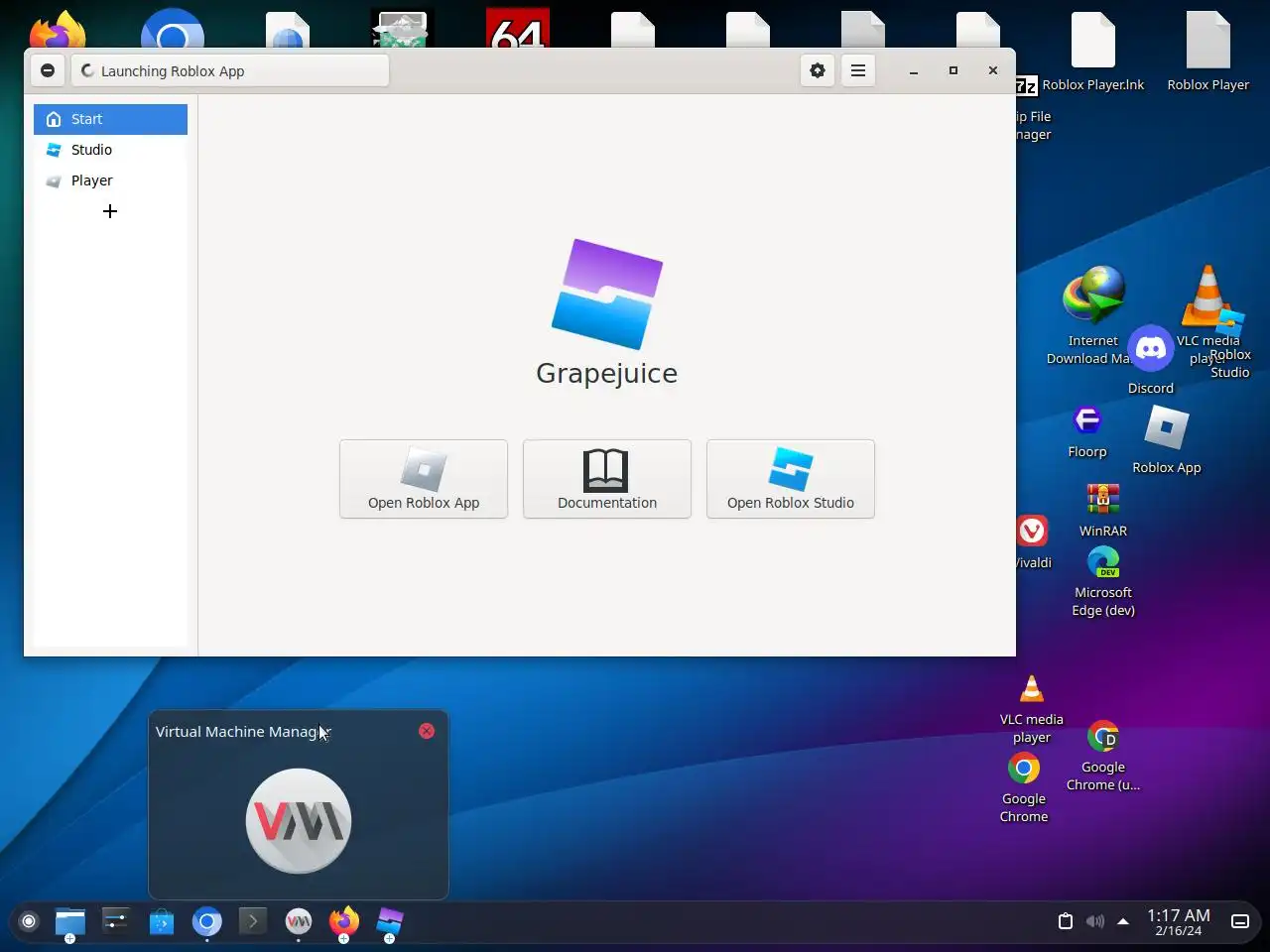Open system settings sliders icon in taskbar

pos(116,921)
